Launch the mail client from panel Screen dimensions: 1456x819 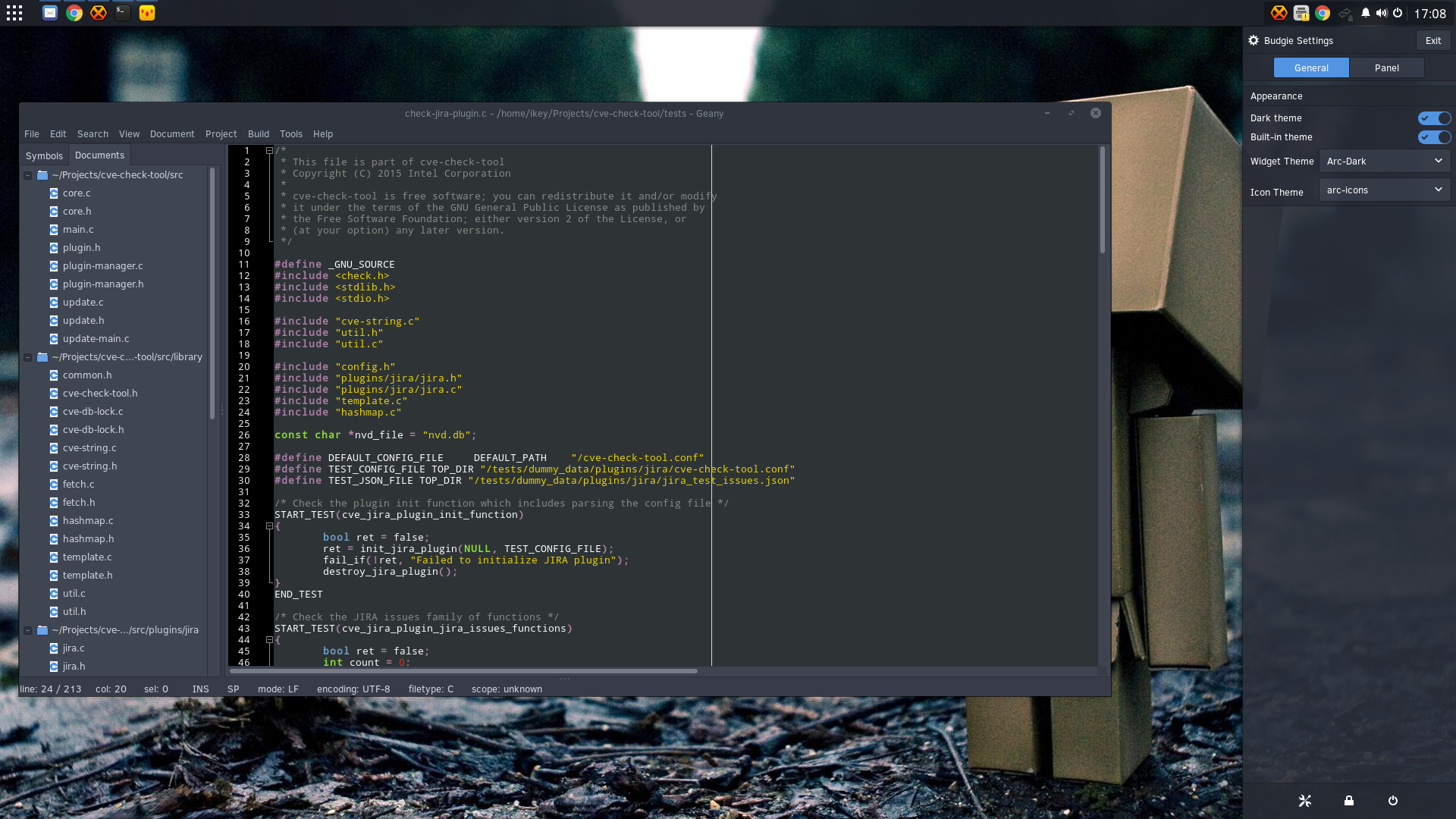tap(50, 13)
